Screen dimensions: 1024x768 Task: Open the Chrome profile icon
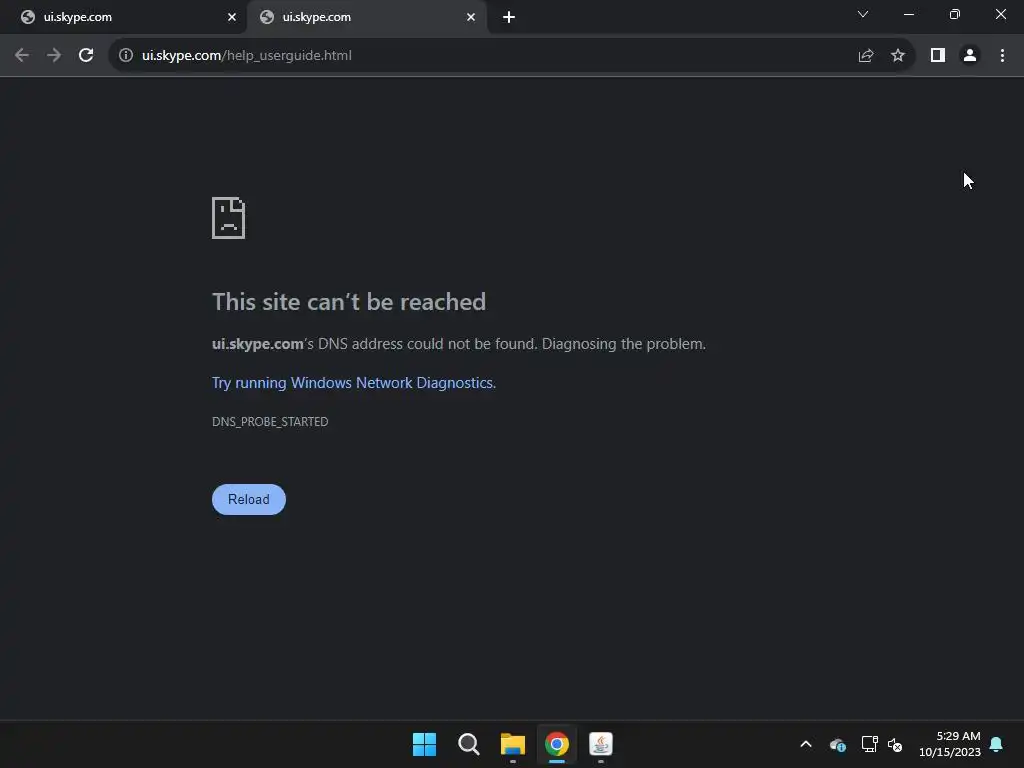click(x=970, y=56)
